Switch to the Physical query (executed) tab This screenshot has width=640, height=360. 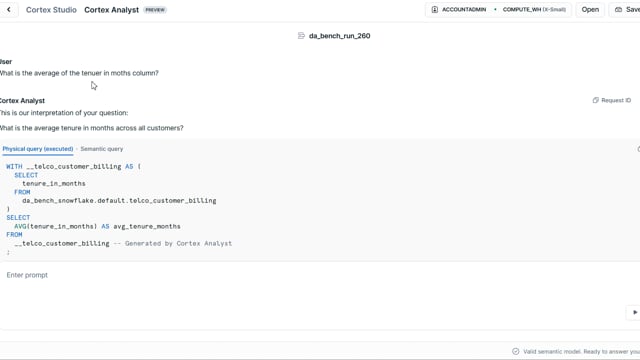[38, 149]
